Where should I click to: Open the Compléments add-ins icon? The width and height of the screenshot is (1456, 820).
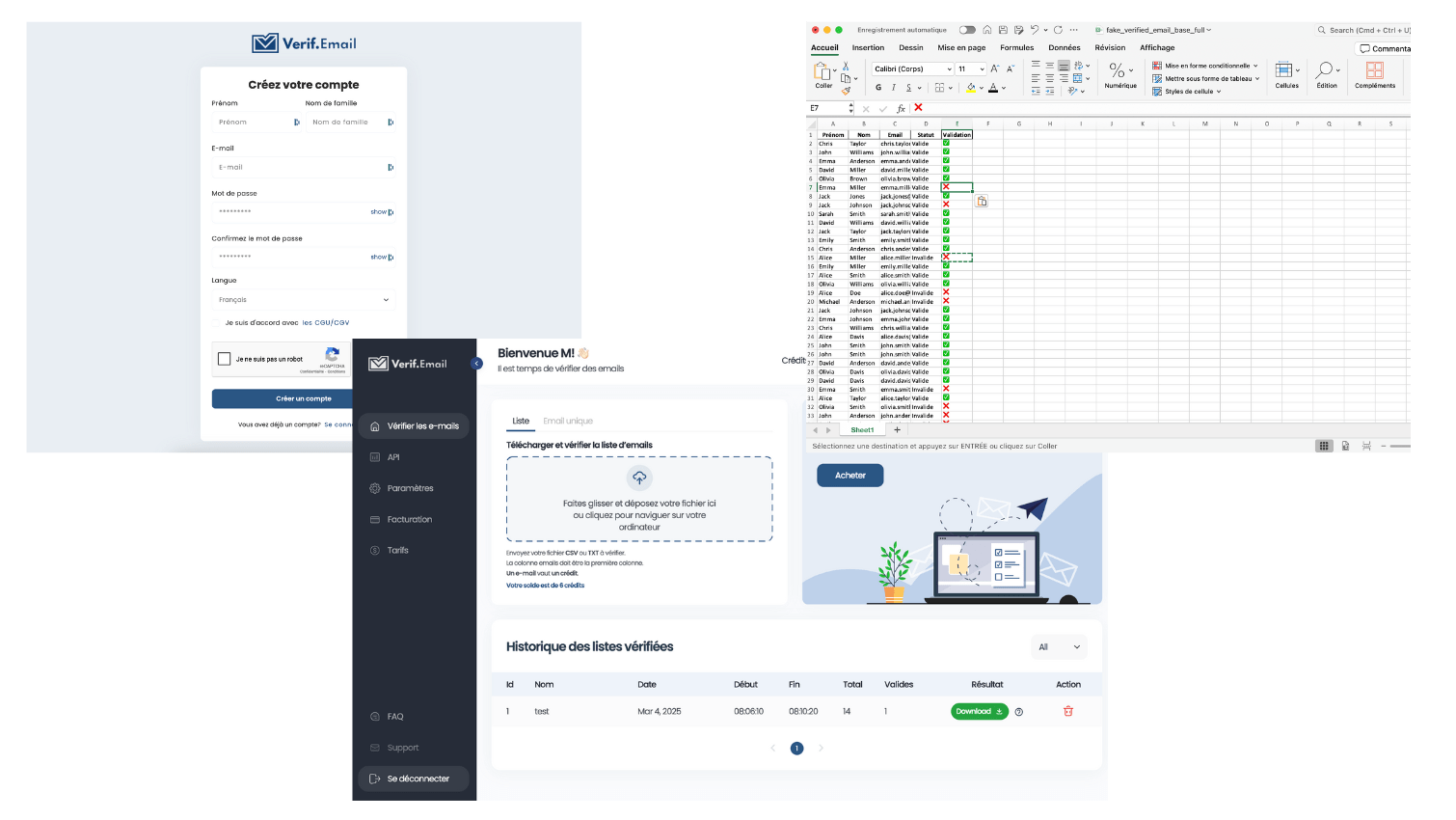(x=1375, y=70)
